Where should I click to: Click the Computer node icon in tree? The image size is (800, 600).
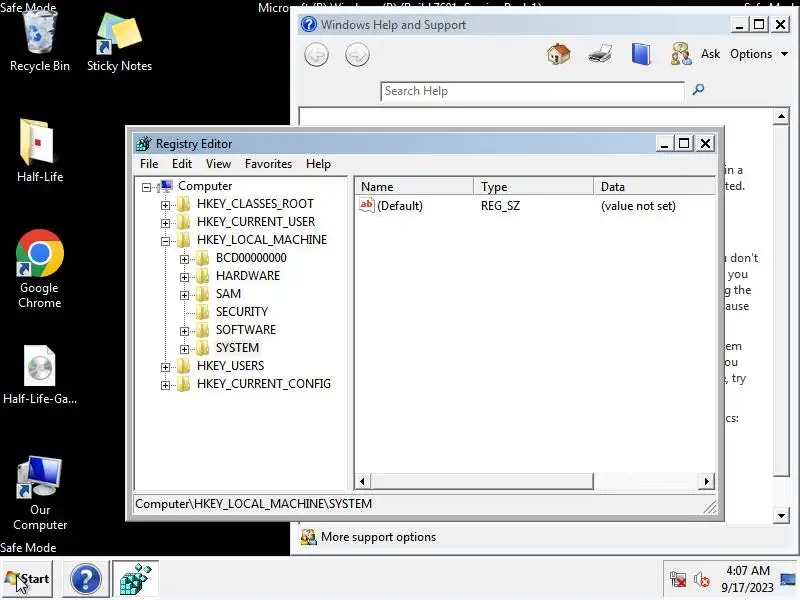pyautogui.click(x=166, y=186)
